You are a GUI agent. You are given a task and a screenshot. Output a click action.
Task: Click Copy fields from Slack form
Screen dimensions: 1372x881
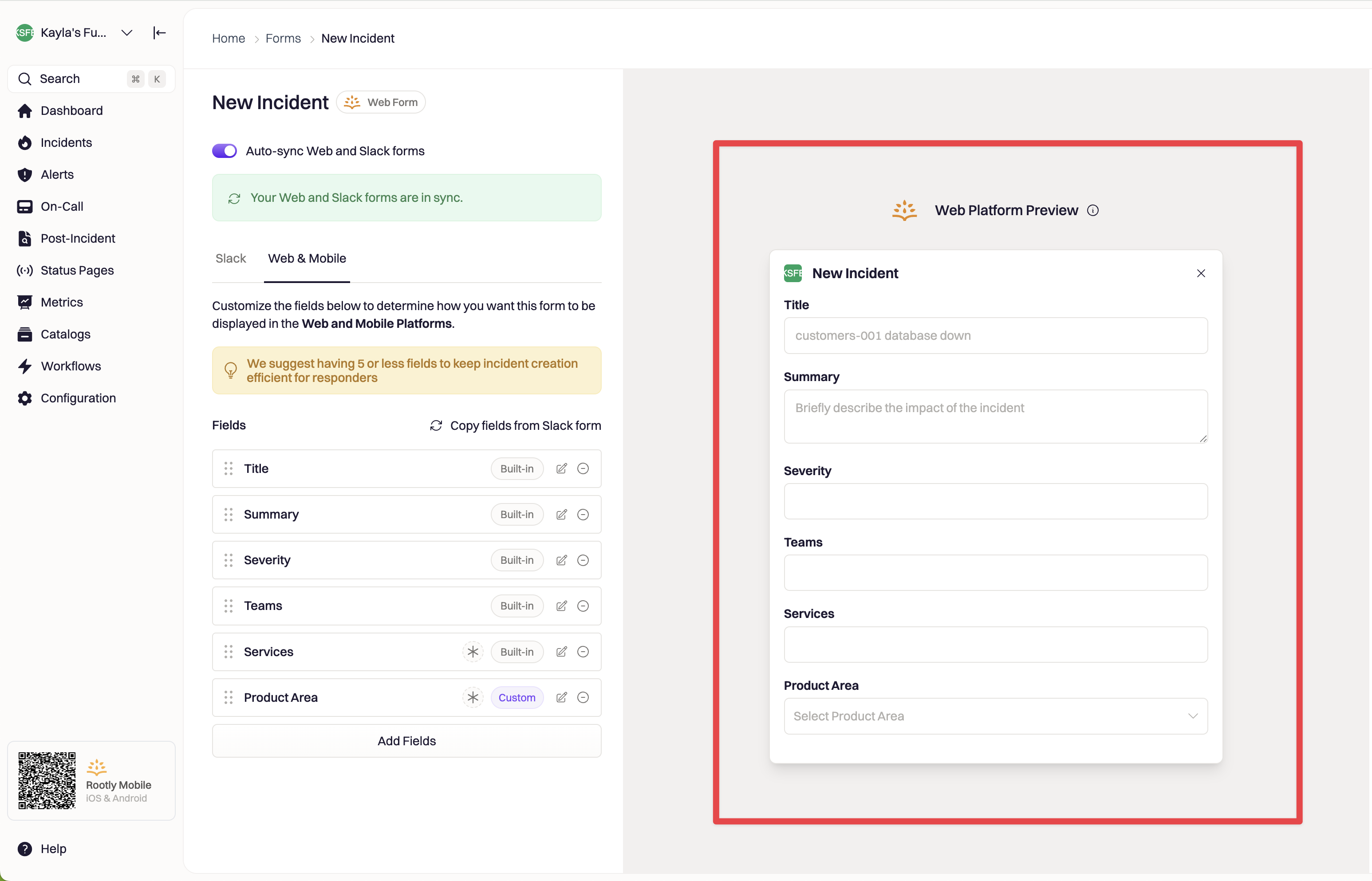tap(515, 426)
